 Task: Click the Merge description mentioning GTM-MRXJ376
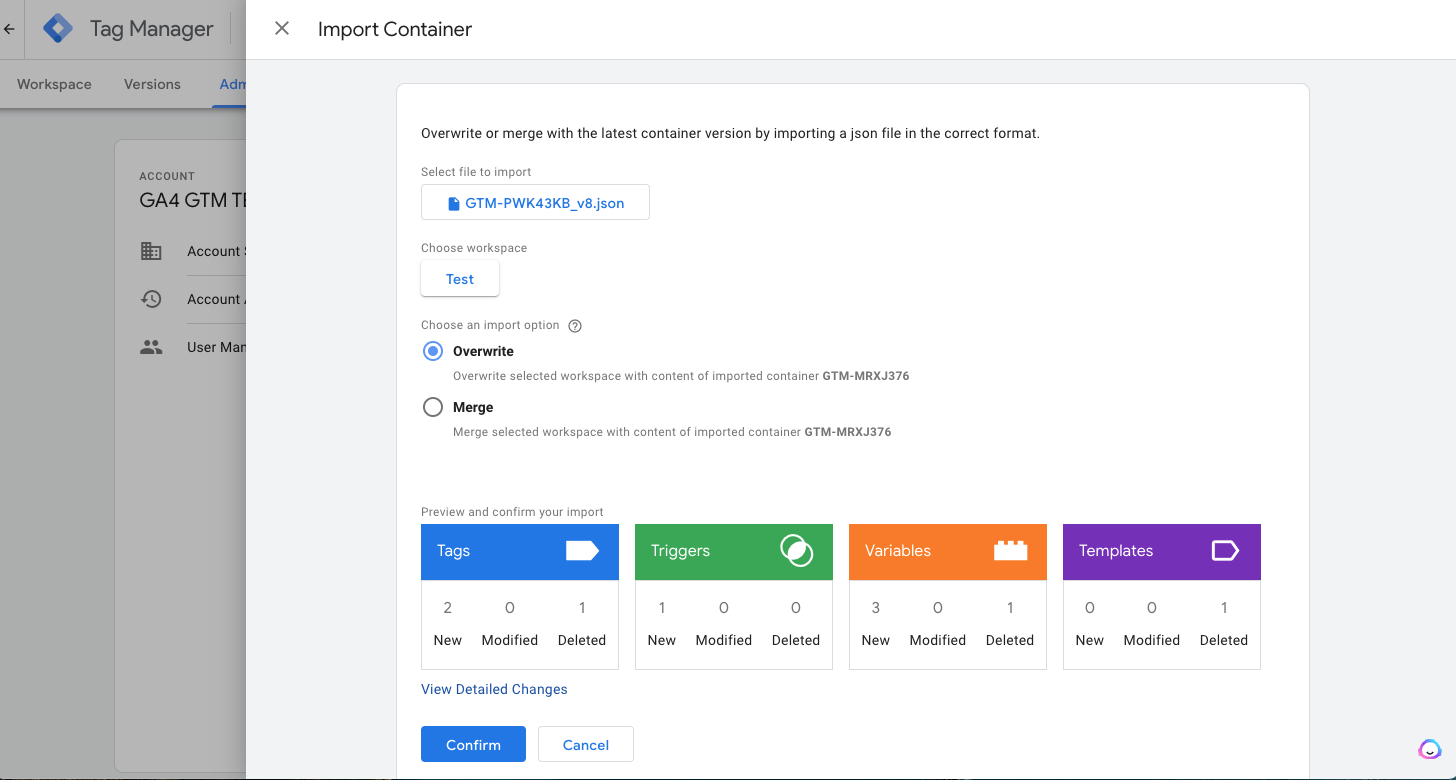click(672, 433)
